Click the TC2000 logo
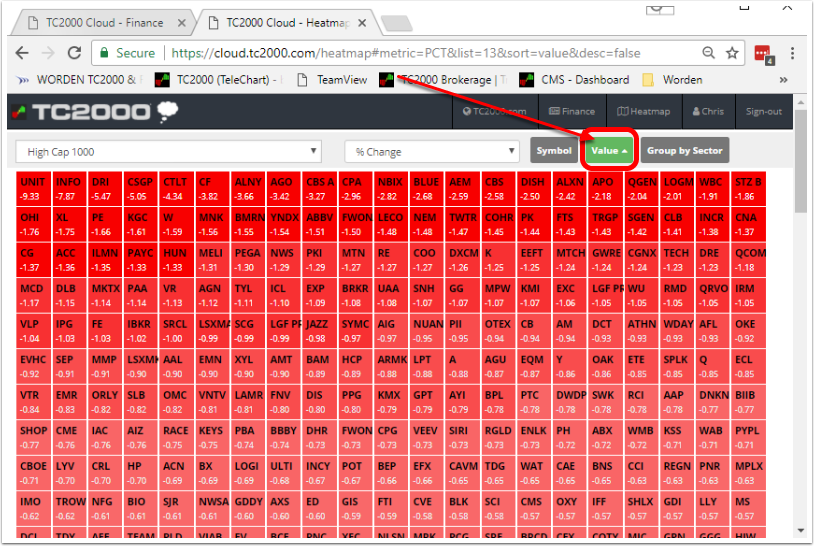 click(x=94, y=112)
